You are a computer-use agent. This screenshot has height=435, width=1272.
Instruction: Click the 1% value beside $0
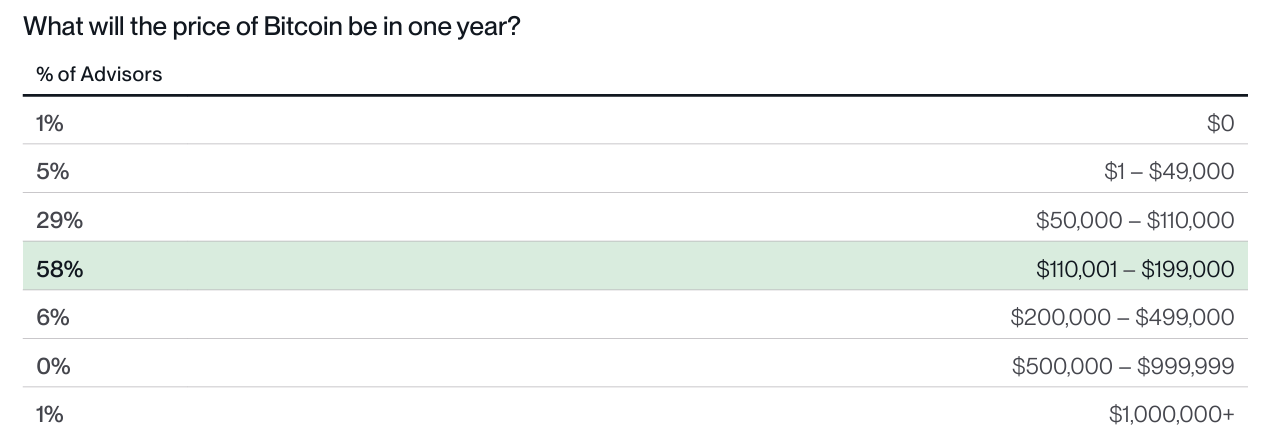pos(50,123)
